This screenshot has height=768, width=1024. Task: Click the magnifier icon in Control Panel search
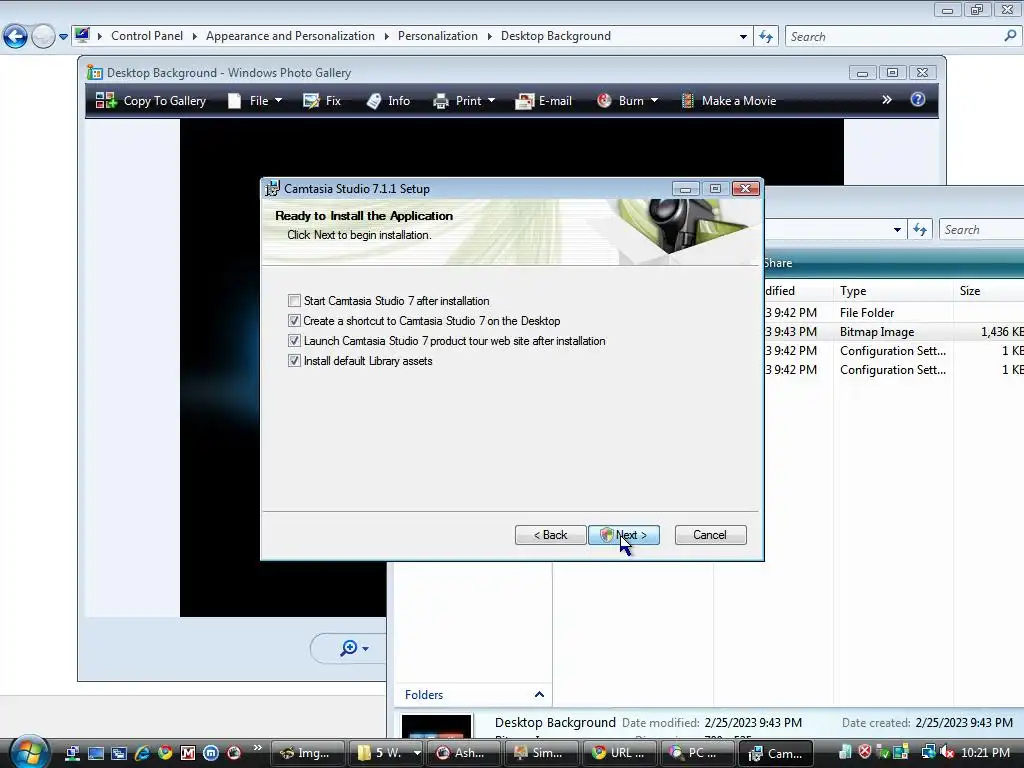(1010, 36)
